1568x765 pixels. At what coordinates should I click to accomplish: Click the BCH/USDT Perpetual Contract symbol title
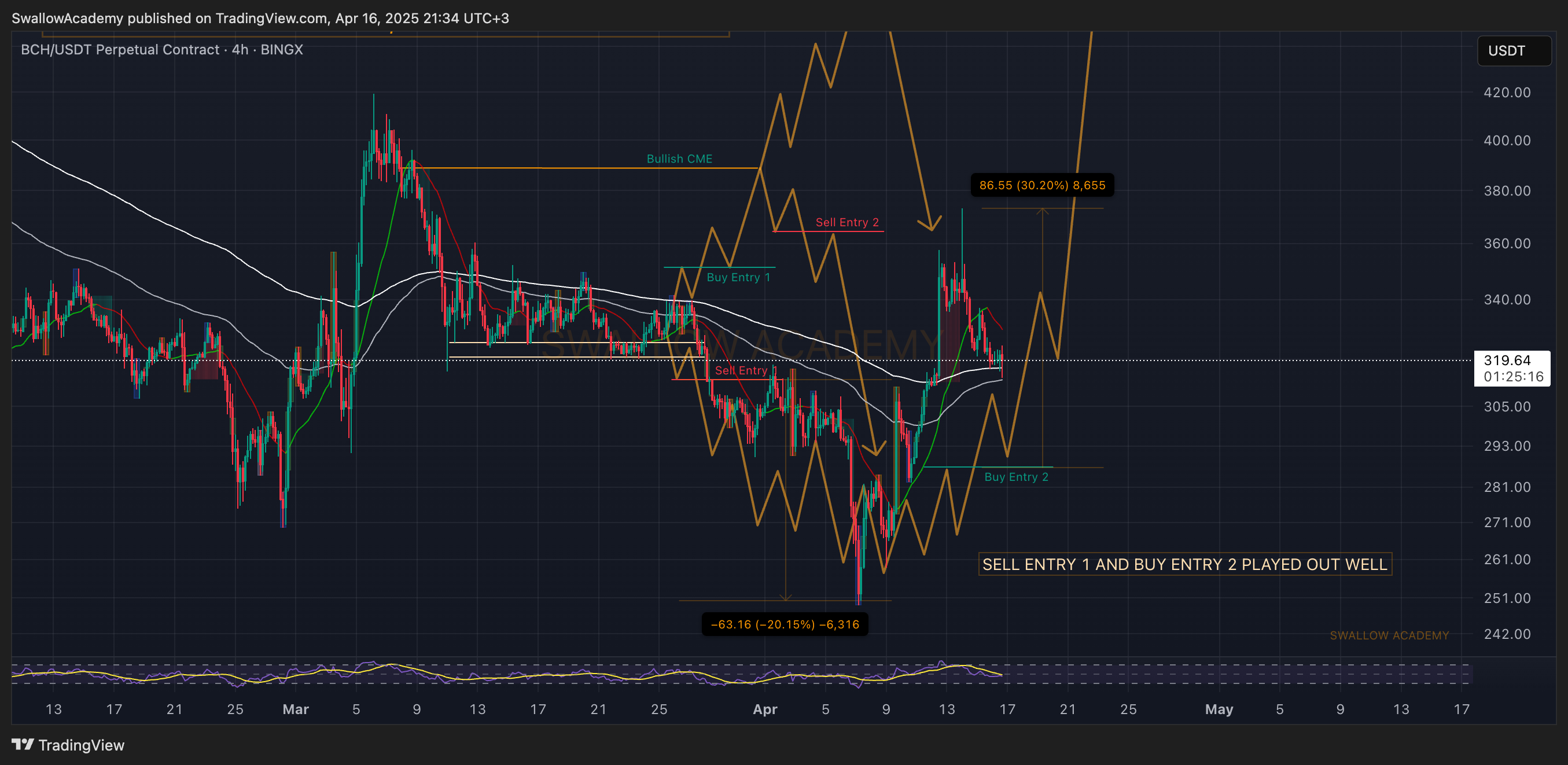click(162, 50)
